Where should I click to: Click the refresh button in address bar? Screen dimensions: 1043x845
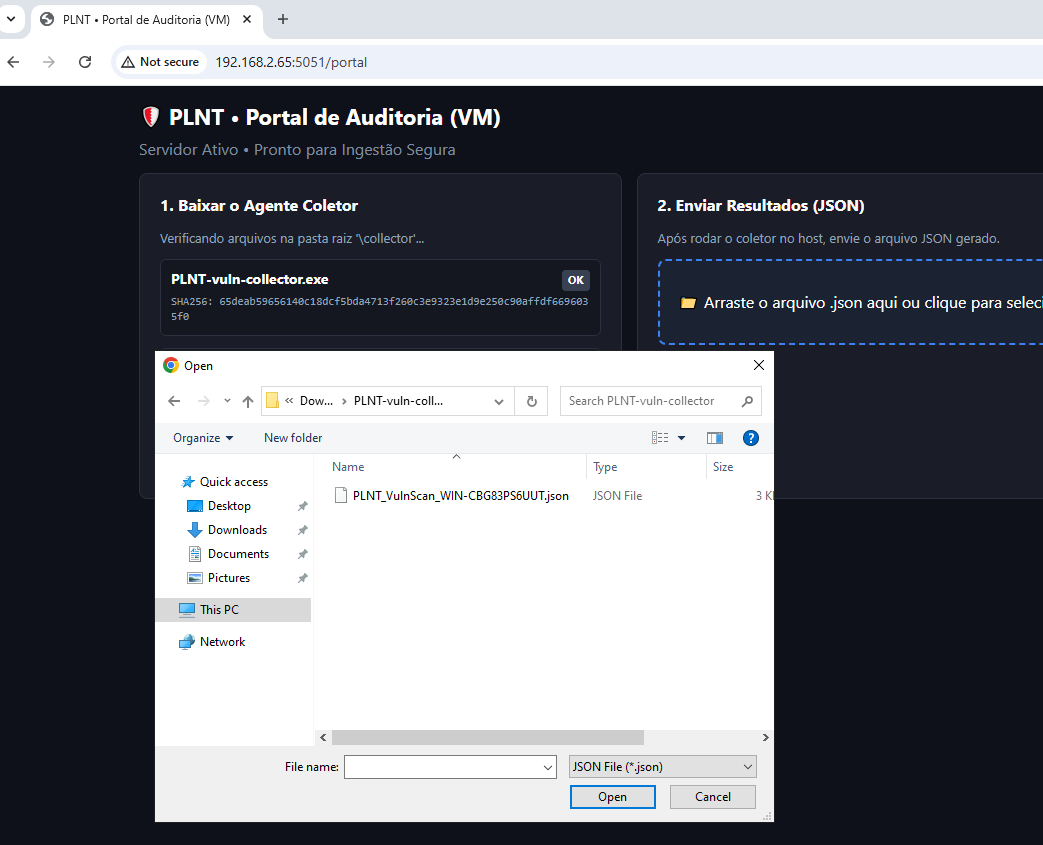[x=531, y=401]
